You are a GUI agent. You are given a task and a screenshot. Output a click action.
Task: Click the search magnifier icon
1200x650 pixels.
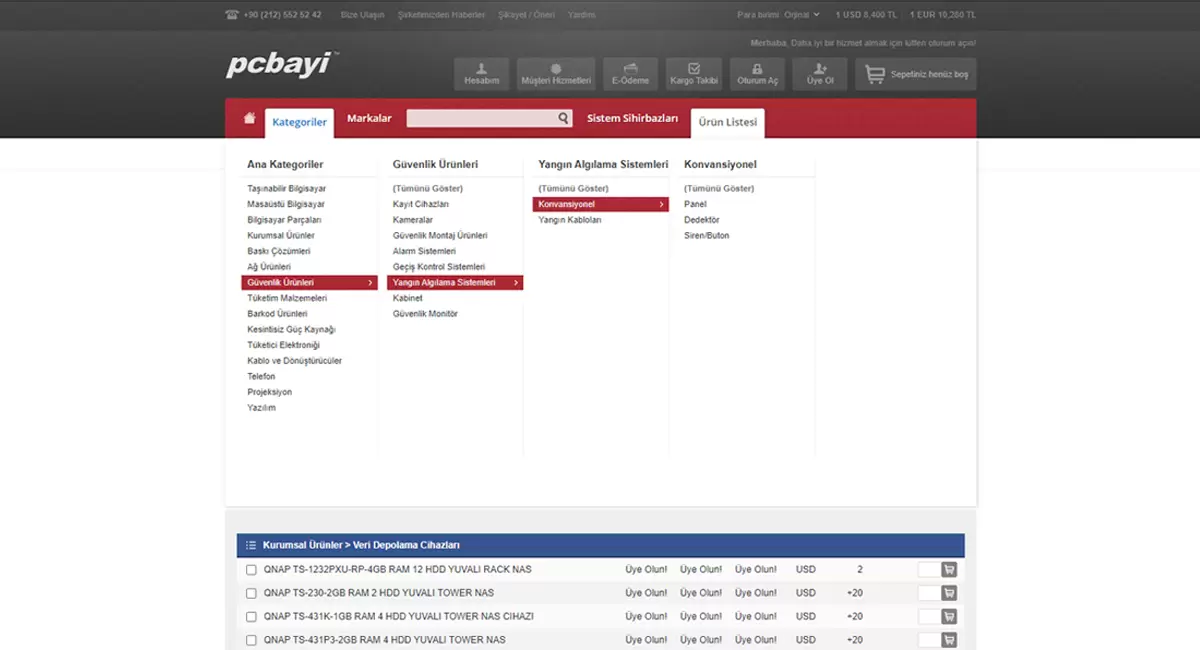(564, 118)
